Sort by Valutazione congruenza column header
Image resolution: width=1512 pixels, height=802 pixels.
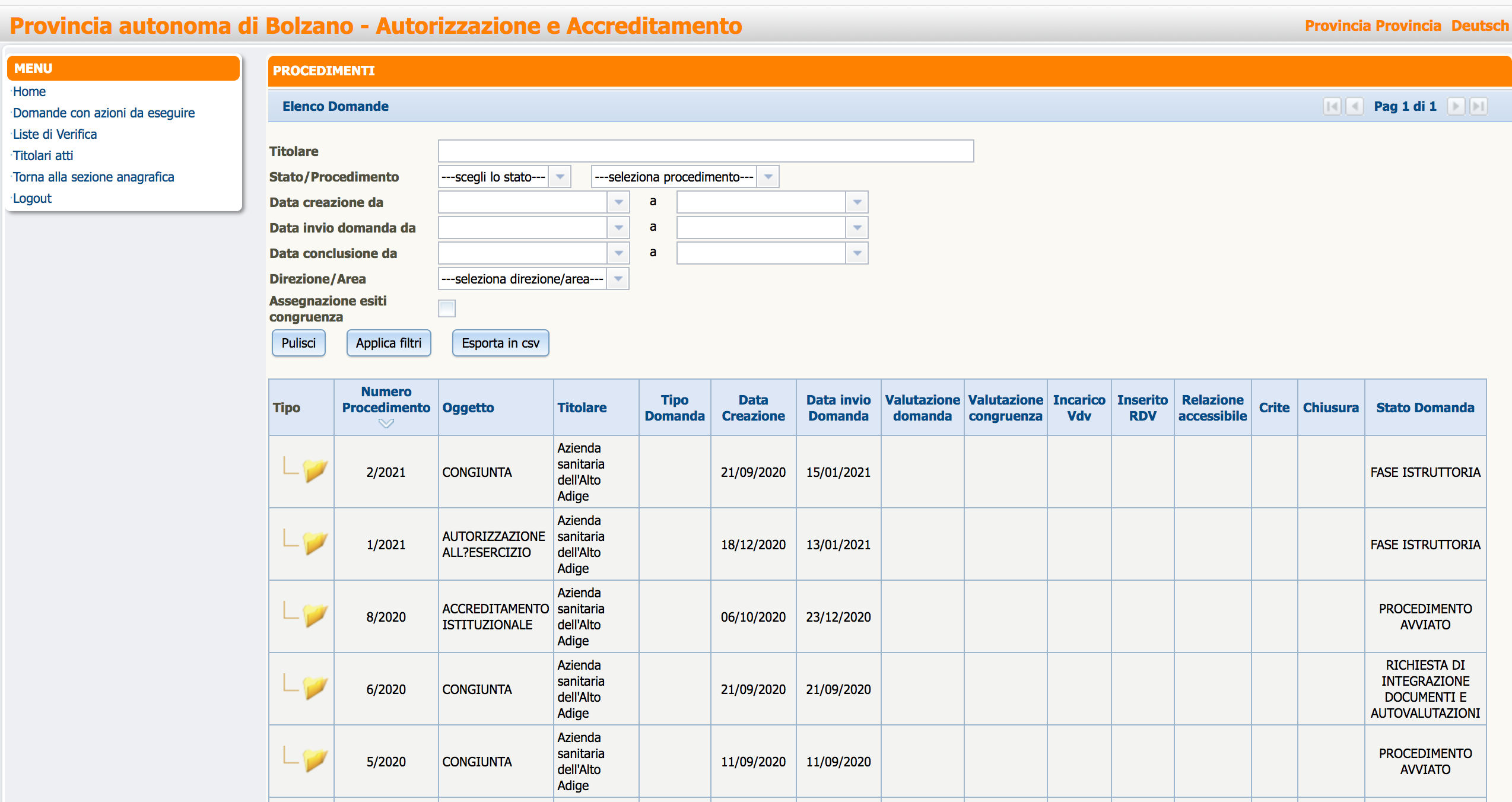pos(1005,408)
